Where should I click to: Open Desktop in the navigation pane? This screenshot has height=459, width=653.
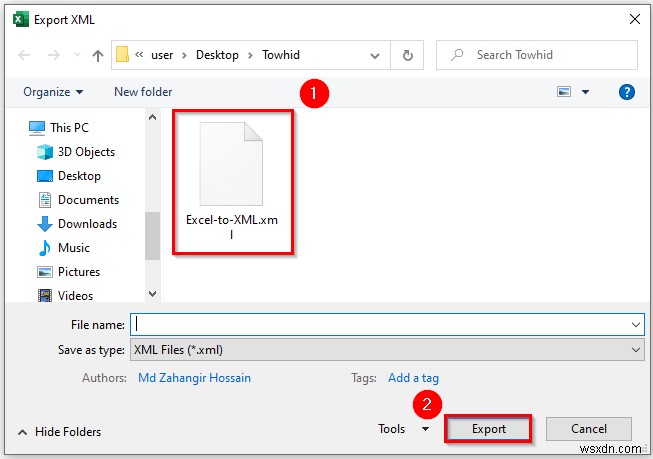coord(69,176)
